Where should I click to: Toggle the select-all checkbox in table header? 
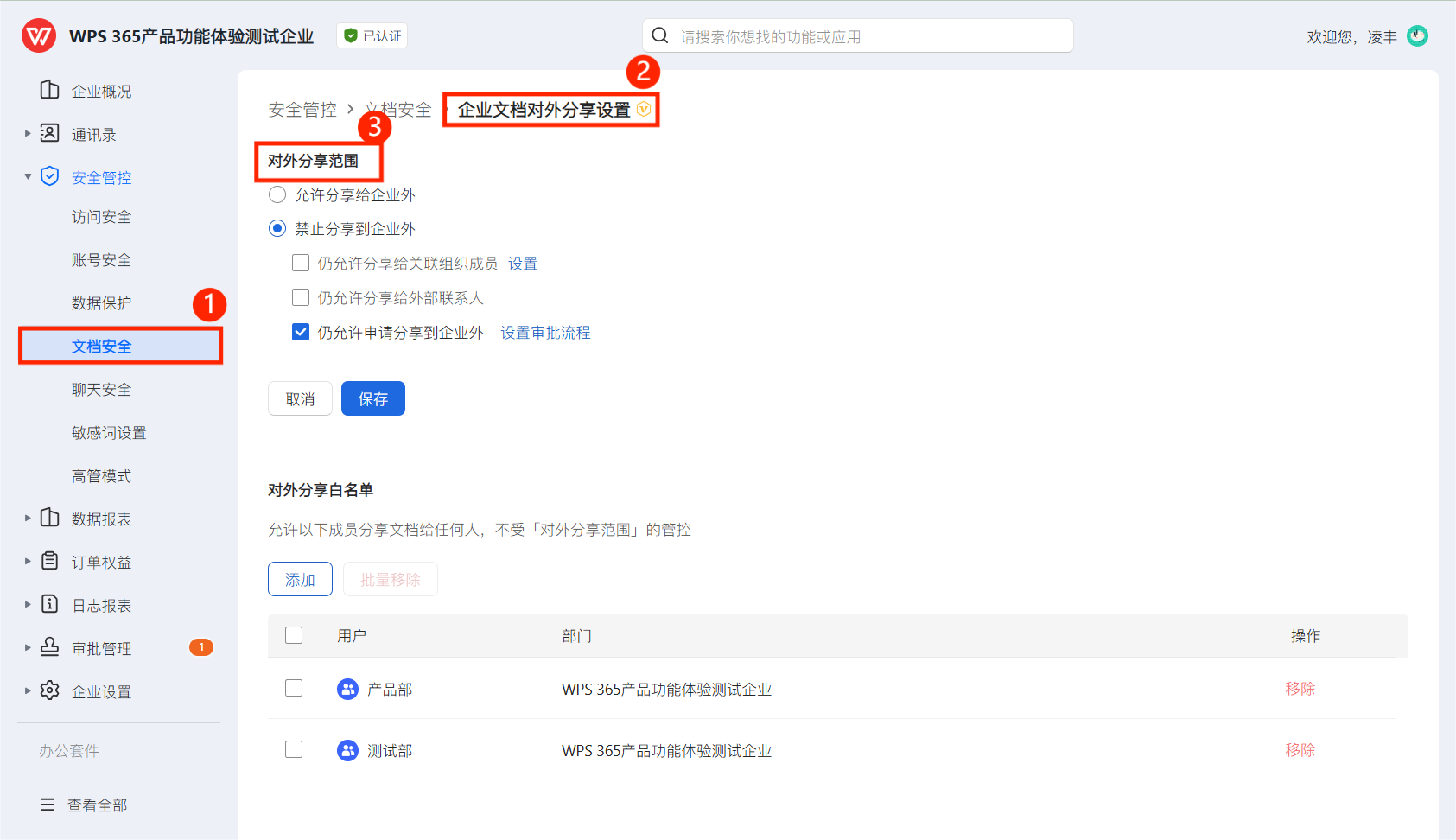click(x=294, y=635)
